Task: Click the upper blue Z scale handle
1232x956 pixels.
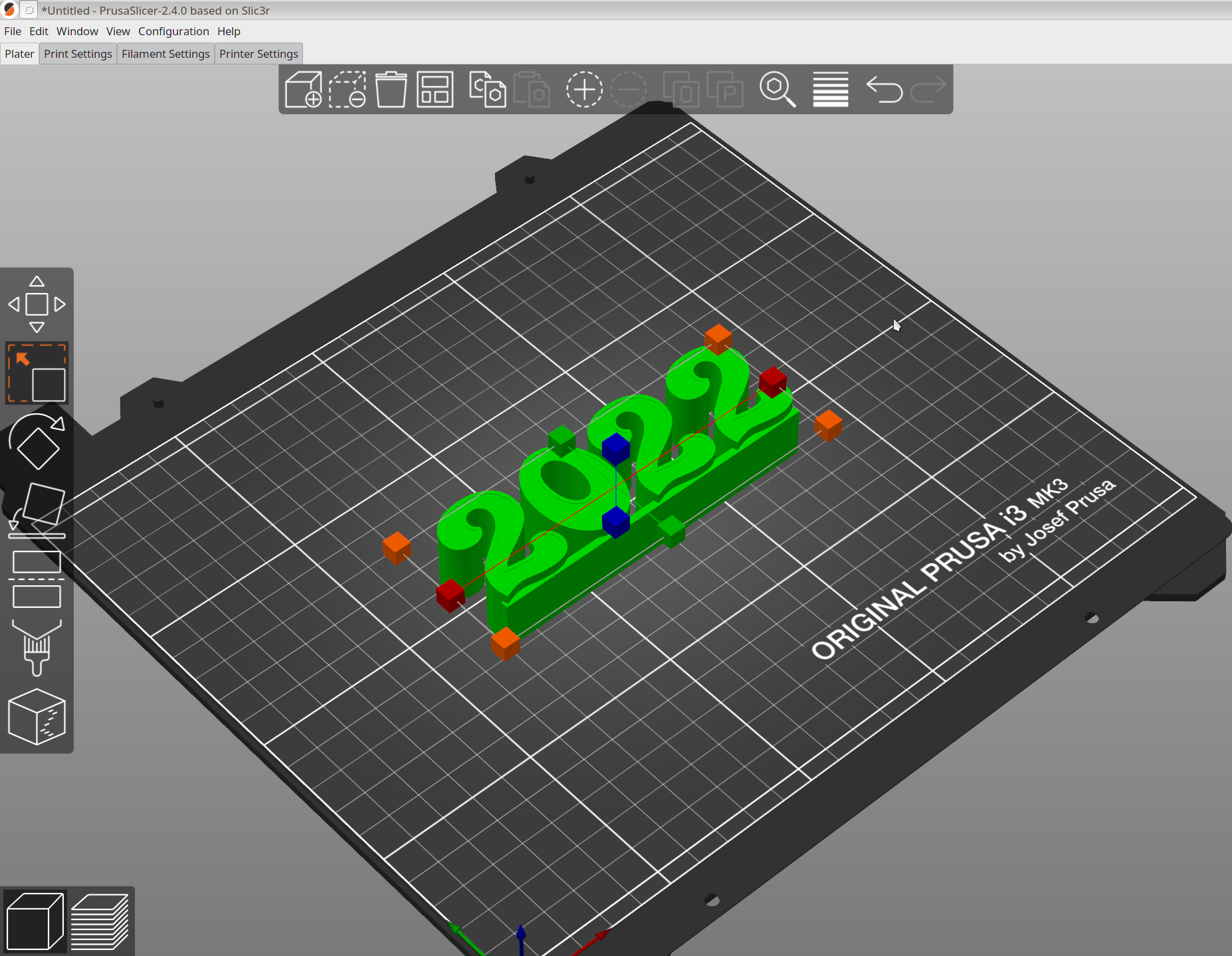Action: 616,448
